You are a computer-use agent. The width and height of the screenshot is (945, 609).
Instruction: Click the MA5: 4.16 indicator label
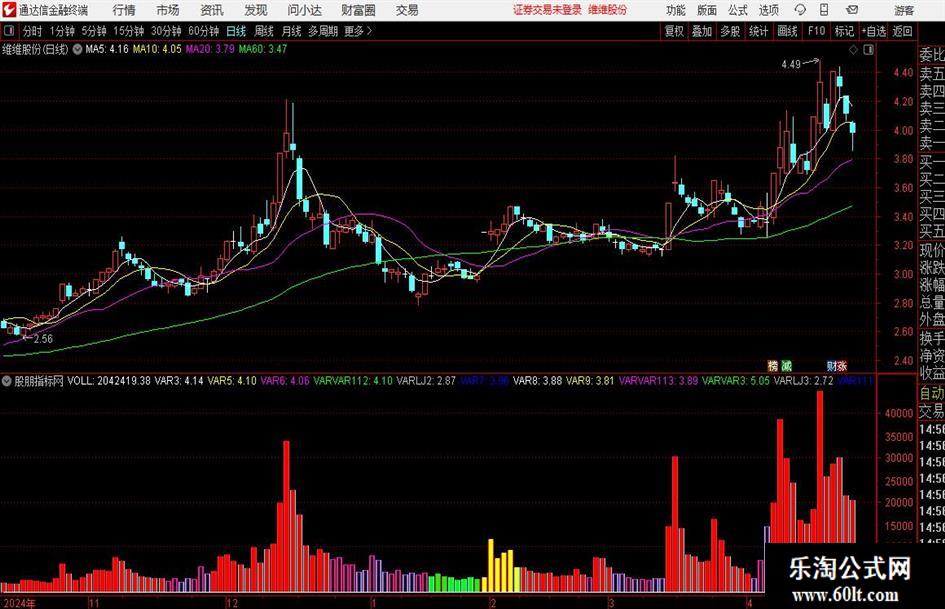click(107, 49)
